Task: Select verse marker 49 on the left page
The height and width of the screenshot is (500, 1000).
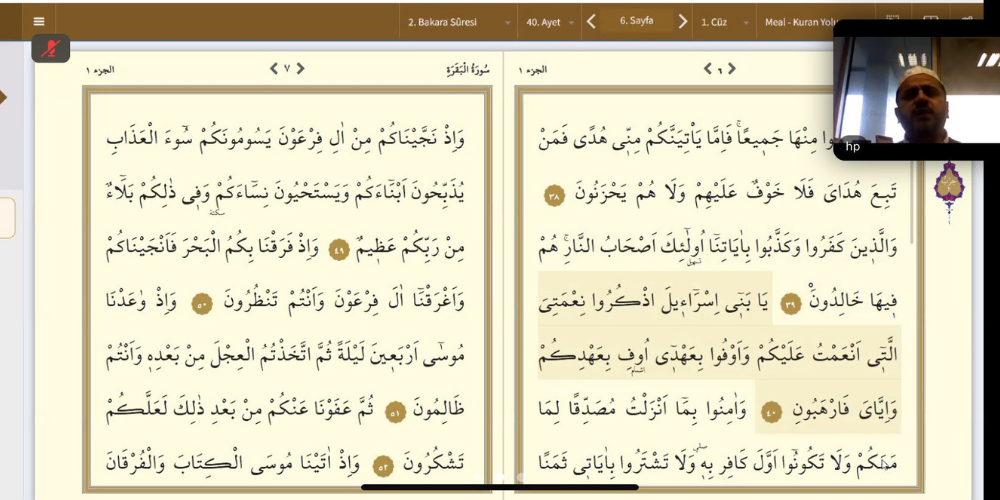Action: pos(339,251)
